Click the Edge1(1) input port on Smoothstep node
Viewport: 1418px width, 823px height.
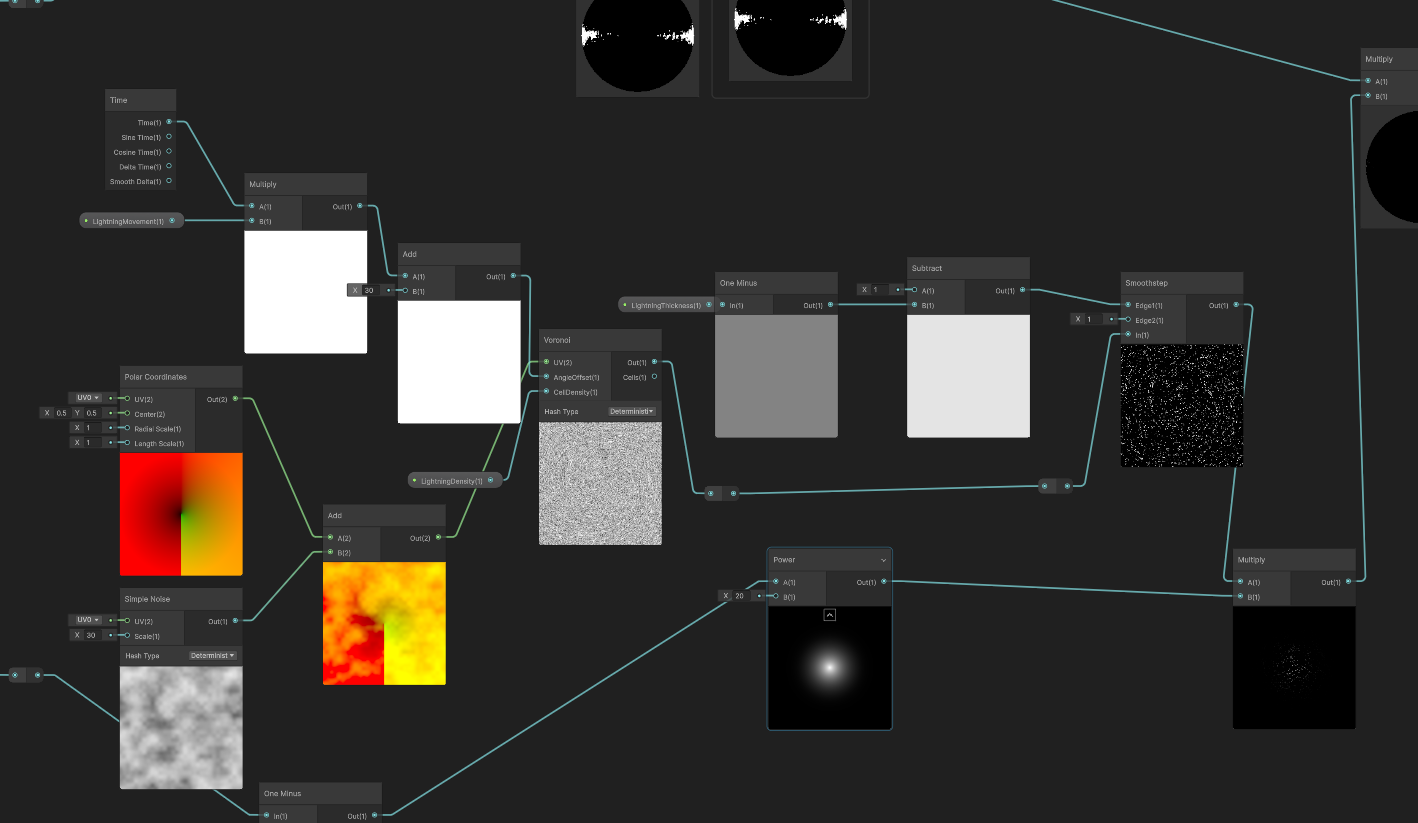tap(1128, 303)
